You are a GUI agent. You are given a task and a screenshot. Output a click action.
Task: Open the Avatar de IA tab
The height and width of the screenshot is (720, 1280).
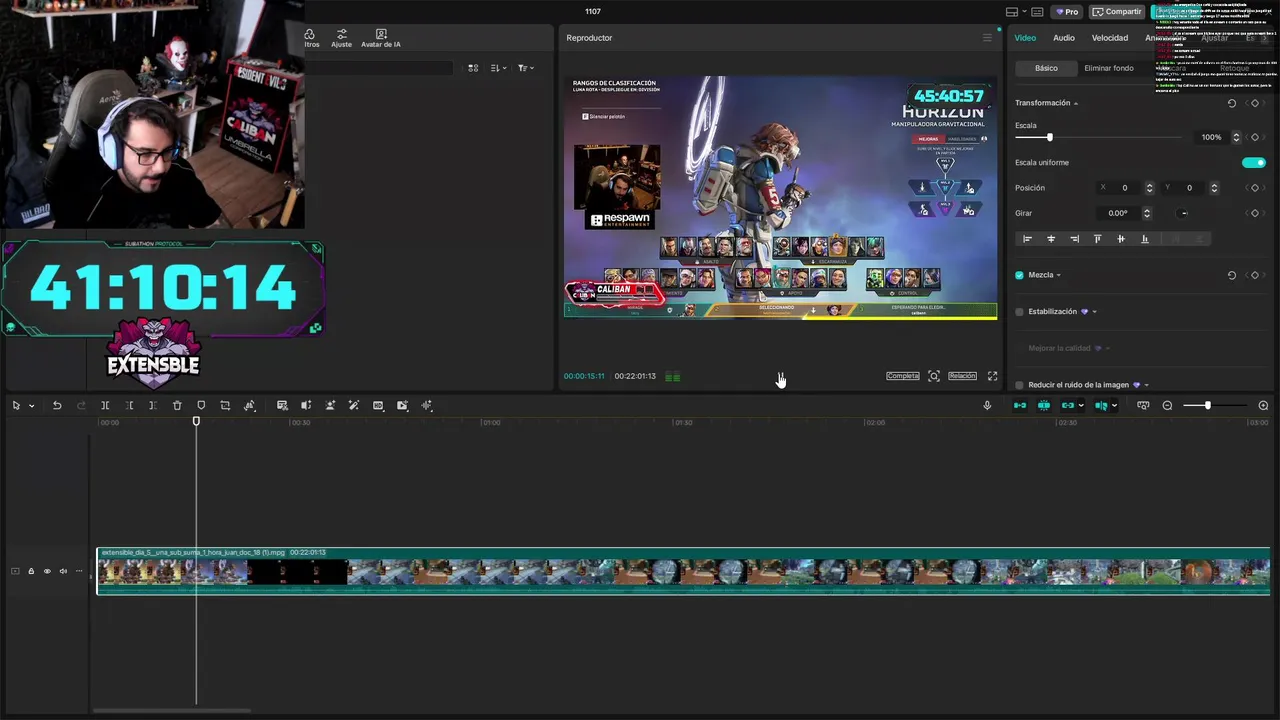[381, 39]
